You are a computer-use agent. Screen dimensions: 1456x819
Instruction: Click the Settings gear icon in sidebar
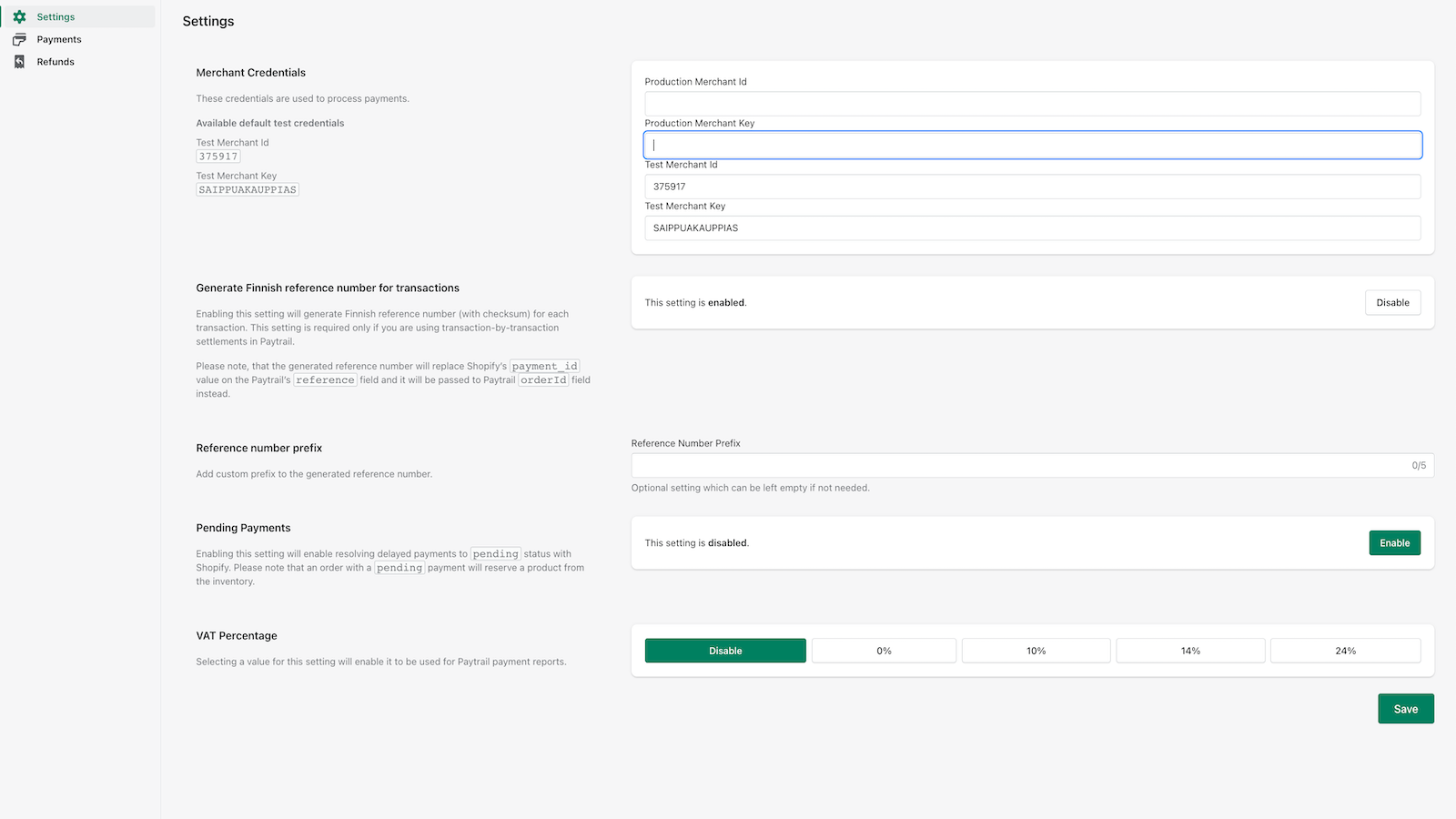coord(19,16)
